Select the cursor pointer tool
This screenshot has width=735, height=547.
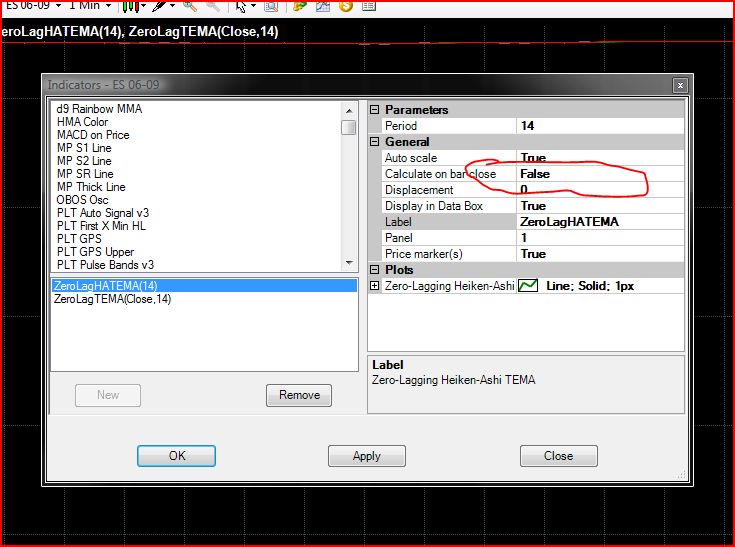[x=241, y=6]
